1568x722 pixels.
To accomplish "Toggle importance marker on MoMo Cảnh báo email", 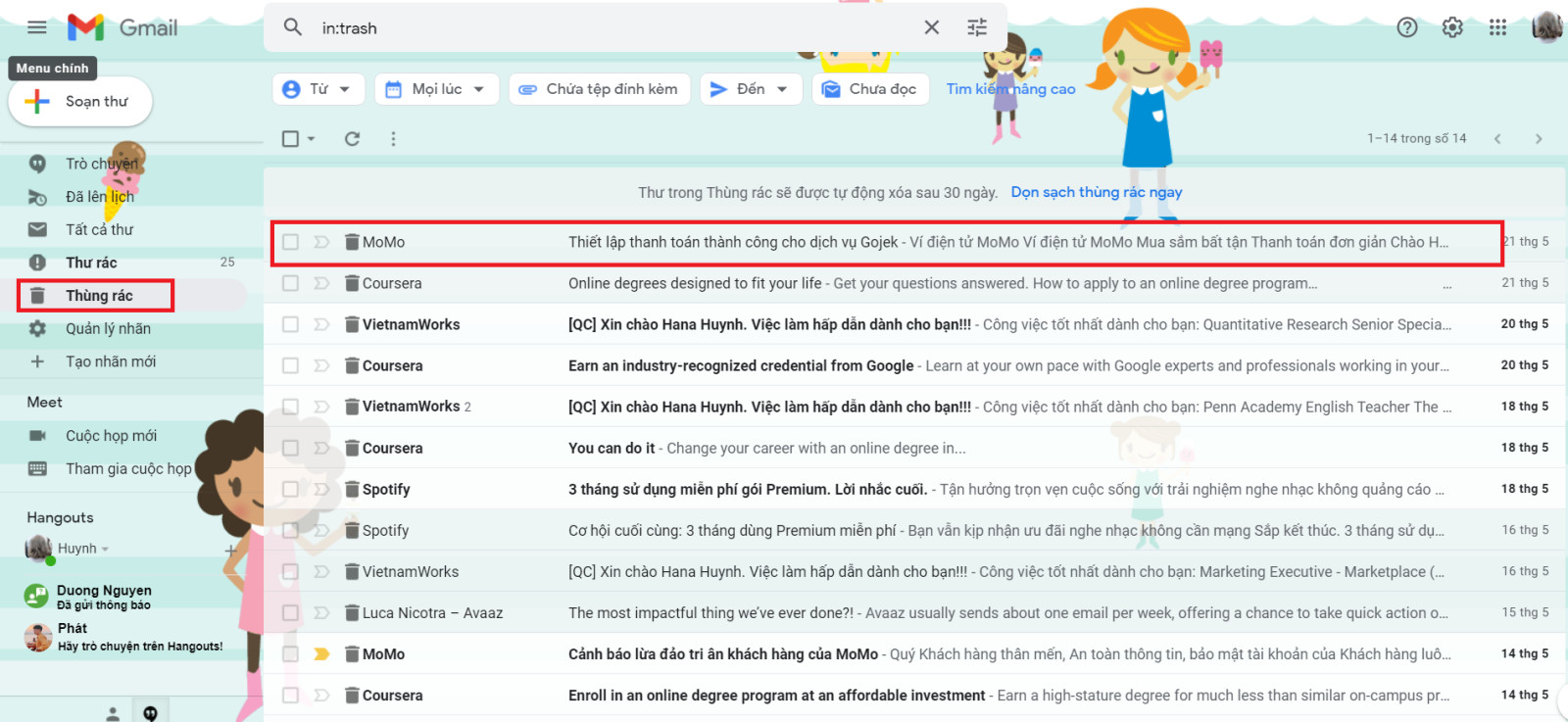I will [321, 654].
